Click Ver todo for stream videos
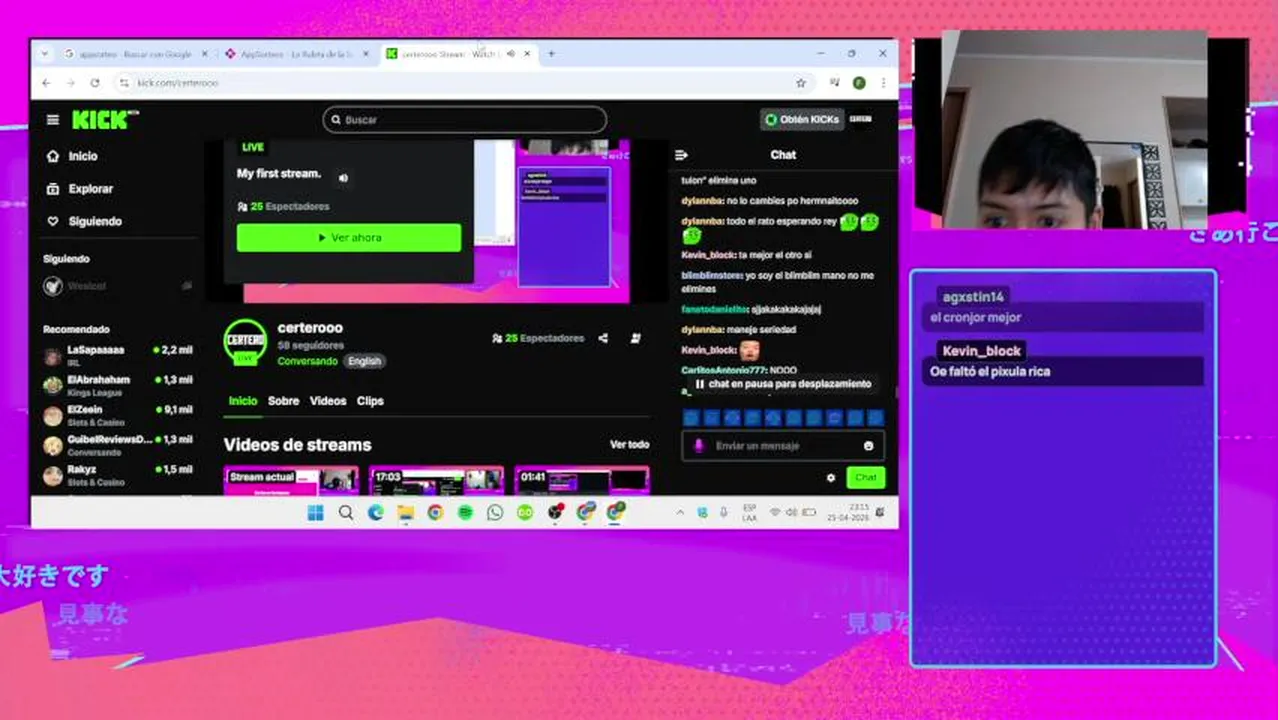The image size is (1278, 720). [x=629, y=445]
